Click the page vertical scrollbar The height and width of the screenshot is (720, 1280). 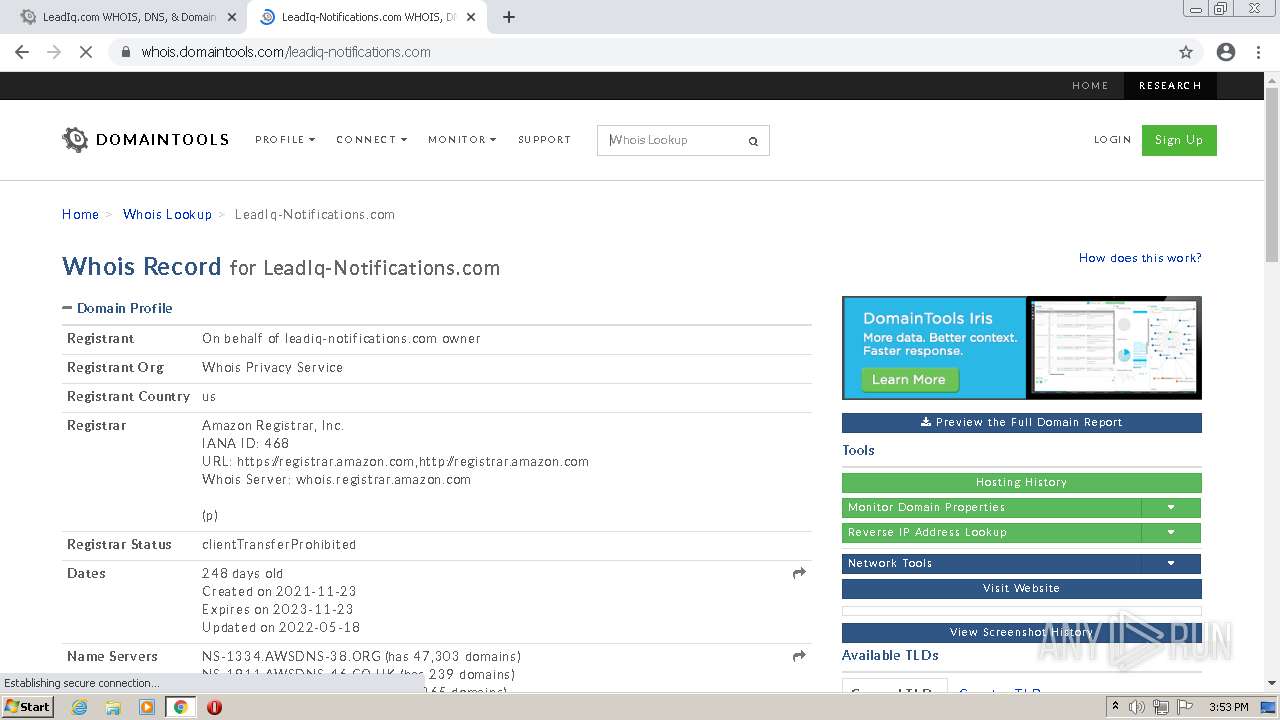click(x=1272, y=175)
